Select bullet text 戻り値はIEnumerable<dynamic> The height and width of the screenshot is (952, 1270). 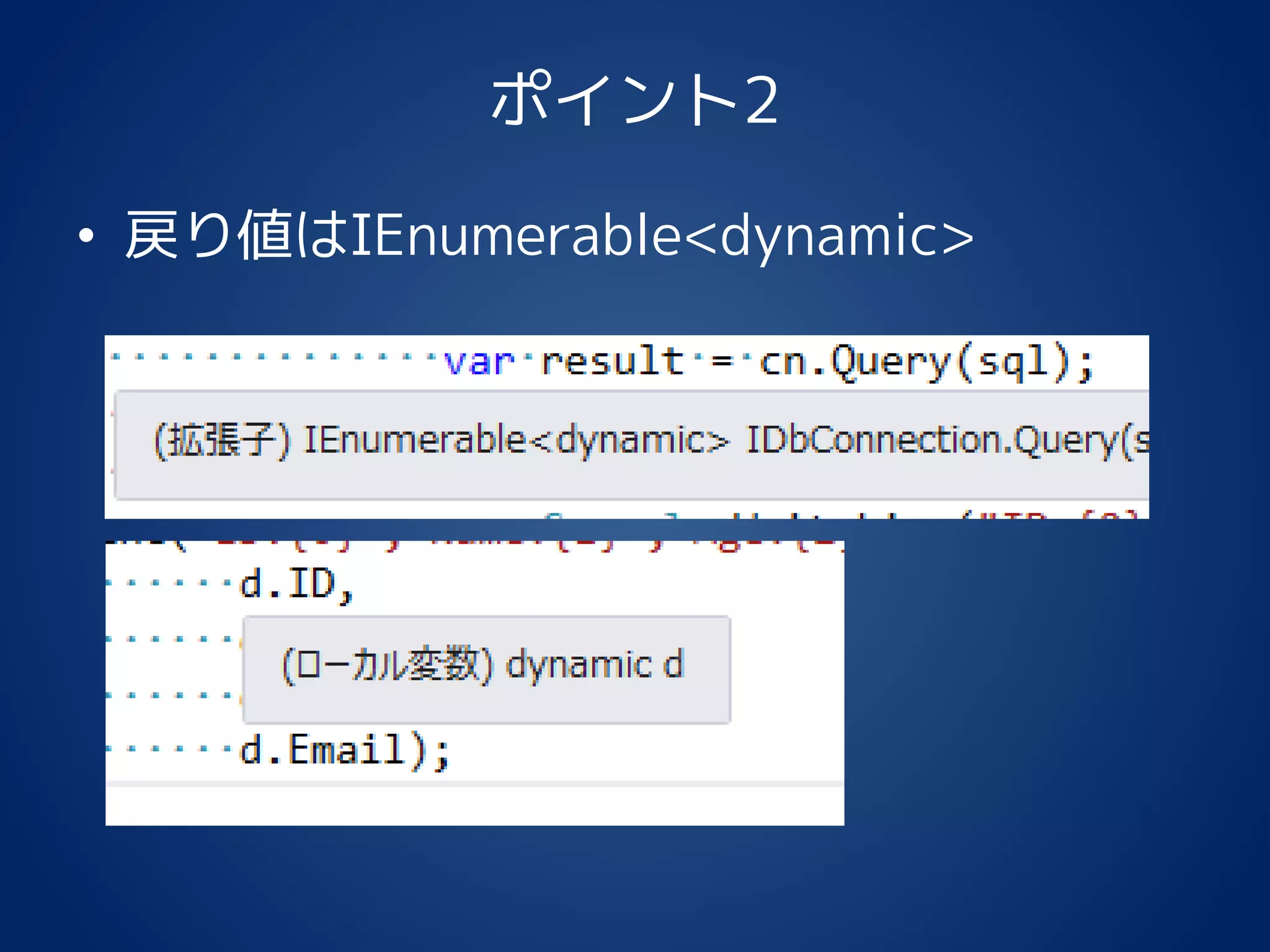coord(549,236)
